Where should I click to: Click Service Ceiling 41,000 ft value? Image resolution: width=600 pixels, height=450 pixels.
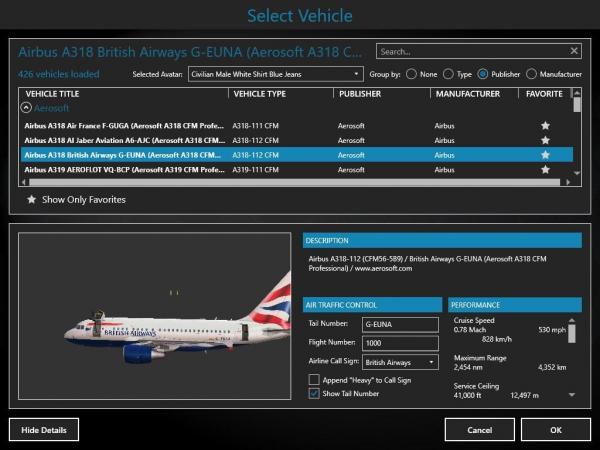pyautogui.click(x=467, y=395)
